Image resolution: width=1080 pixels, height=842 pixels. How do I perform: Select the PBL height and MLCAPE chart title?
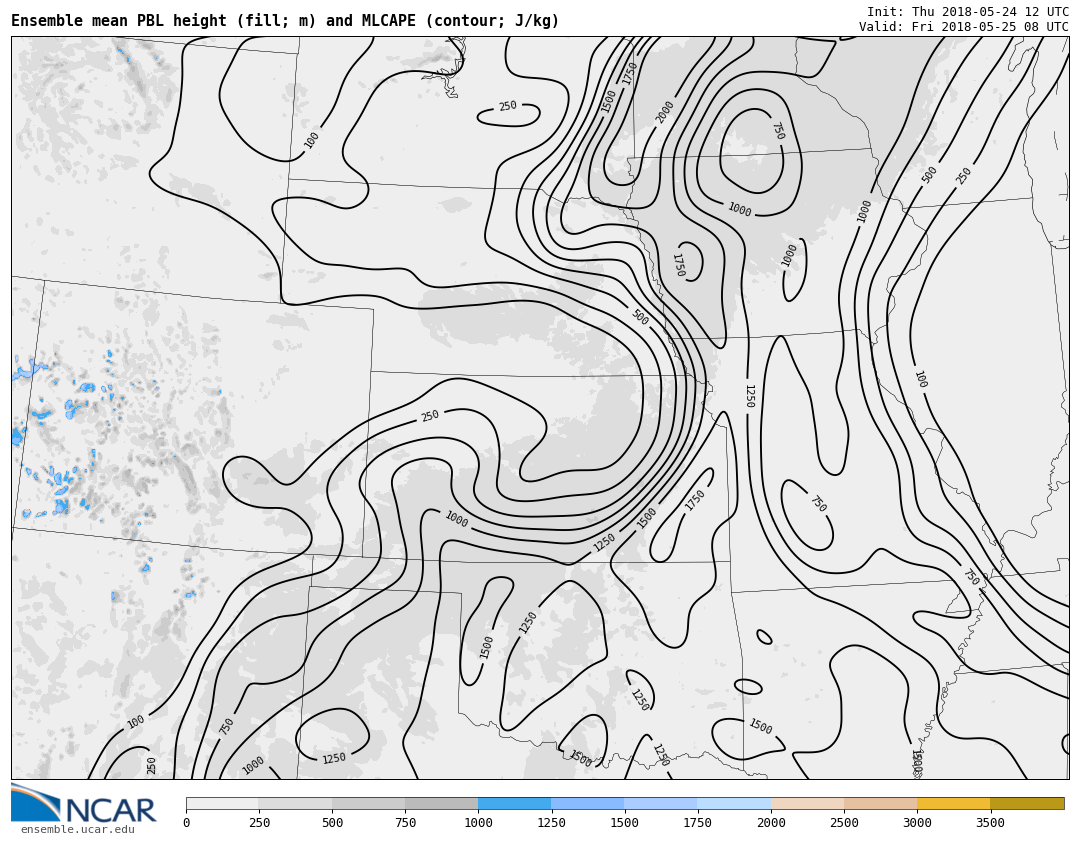click(x=285, y=21)
